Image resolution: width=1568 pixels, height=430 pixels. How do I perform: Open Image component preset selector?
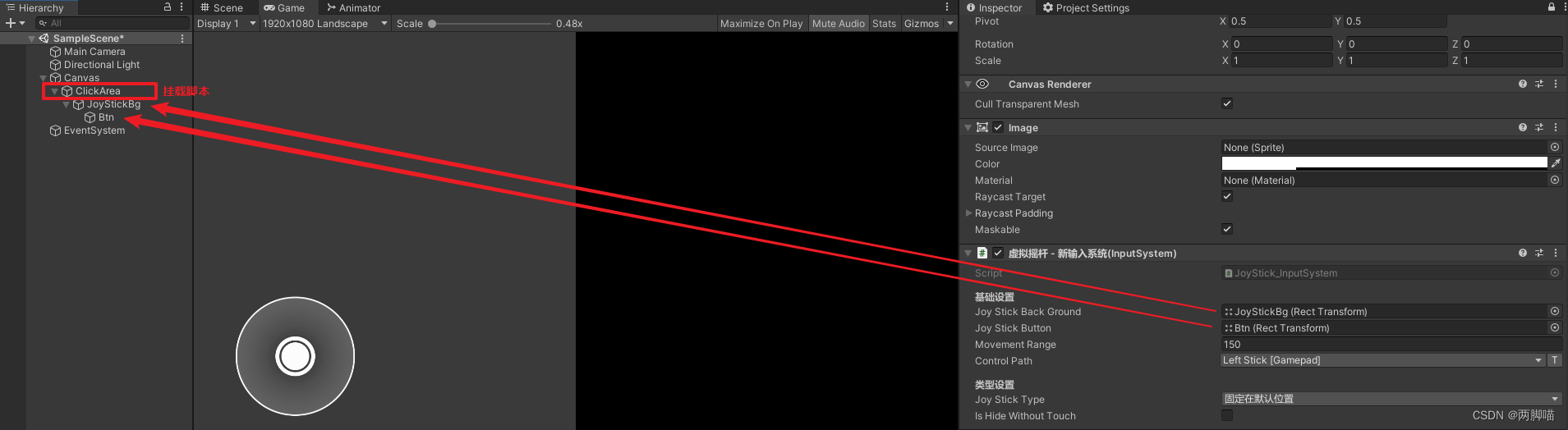tap(1539, 127)
